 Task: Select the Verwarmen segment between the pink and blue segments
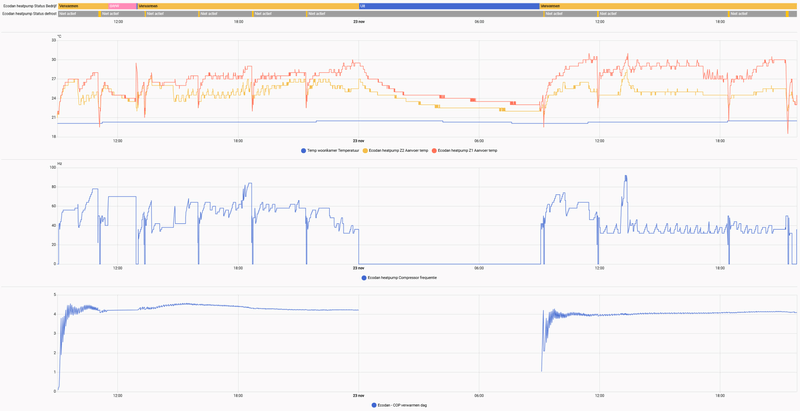tap(248, 6)
